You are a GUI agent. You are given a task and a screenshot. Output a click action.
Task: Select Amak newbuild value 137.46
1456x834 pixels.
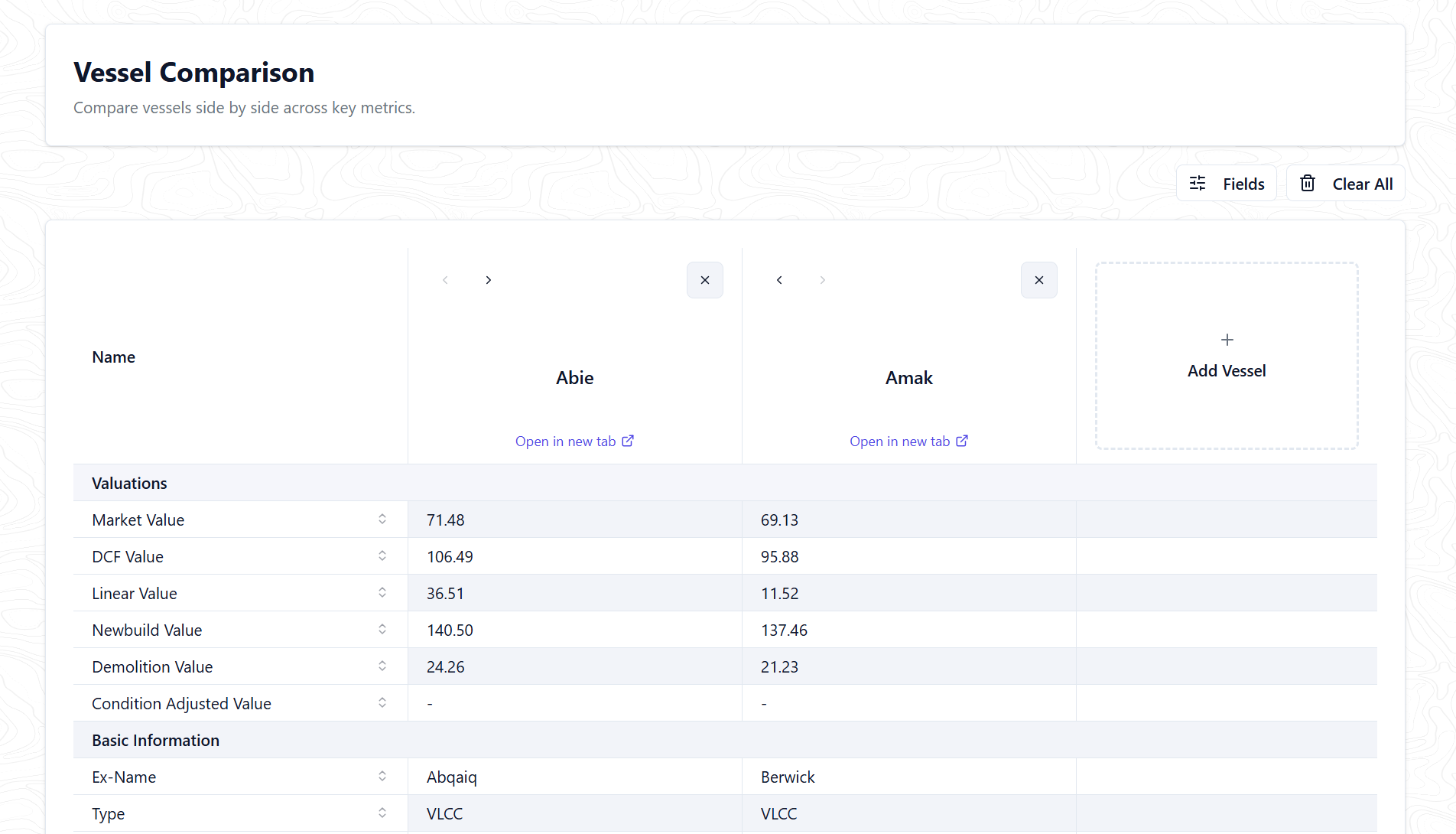tap(784, 630)
